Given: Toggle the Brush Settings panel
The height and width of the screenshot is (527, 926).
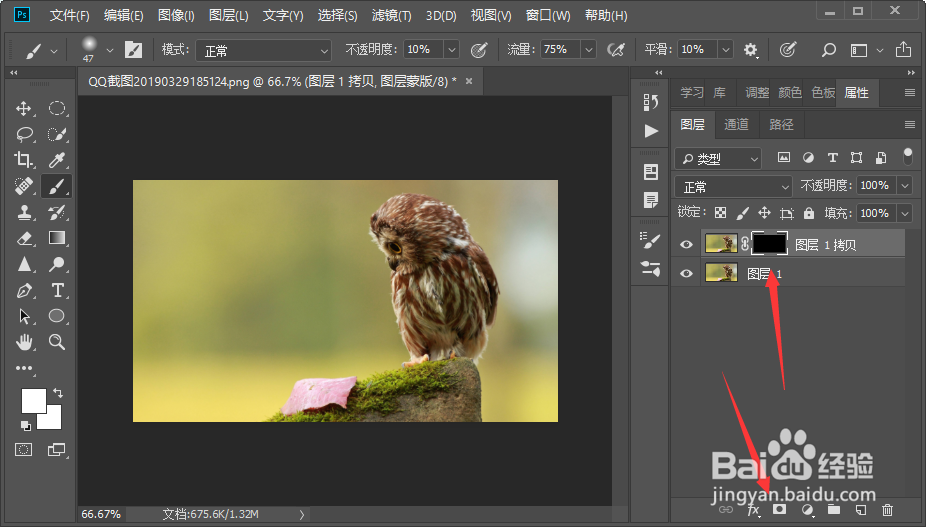Looking at the screenshot, I should [133, 50].
